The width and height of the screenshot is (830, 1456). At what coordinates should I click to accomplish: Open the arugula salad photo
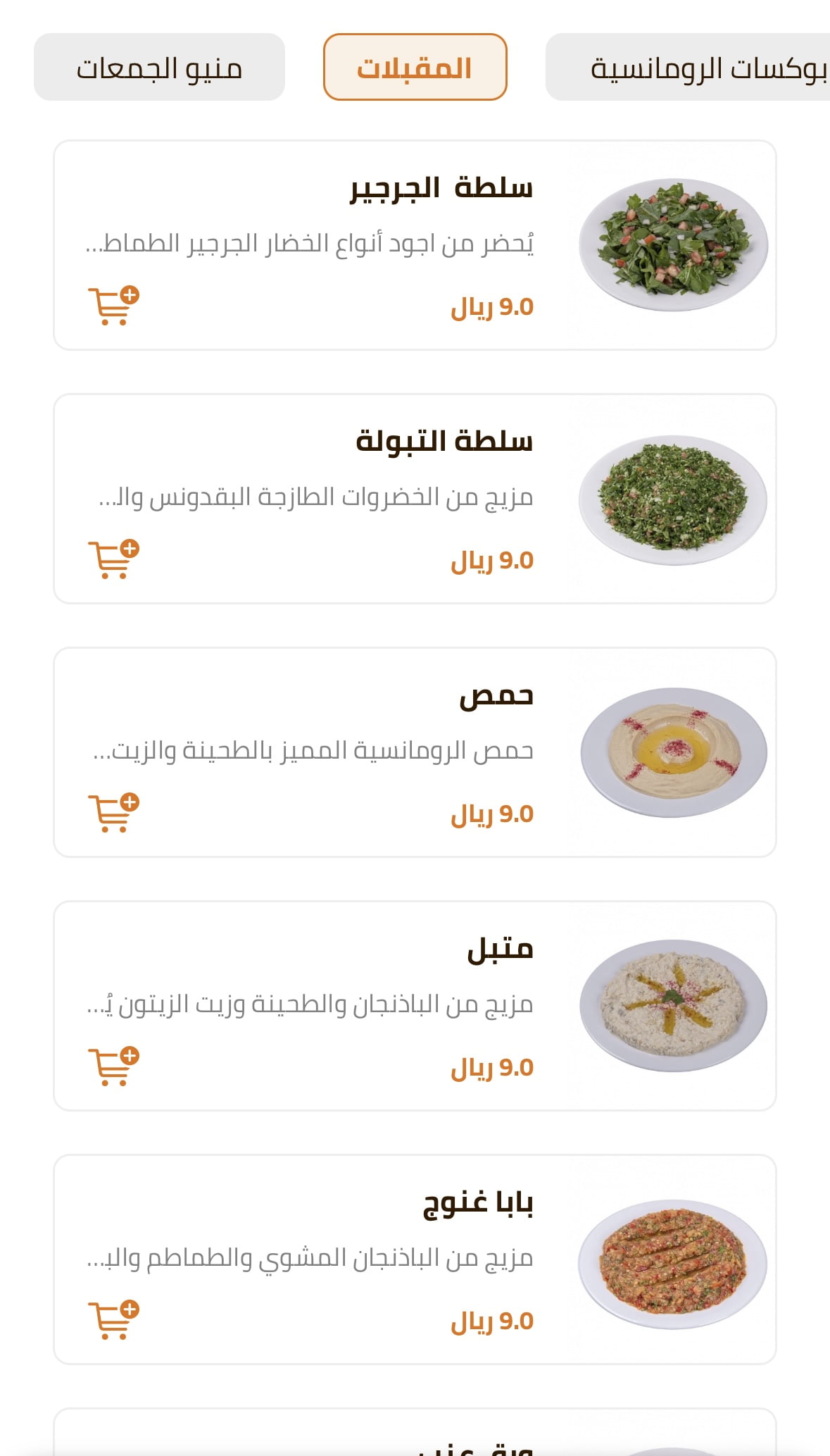tap(673, 244)
